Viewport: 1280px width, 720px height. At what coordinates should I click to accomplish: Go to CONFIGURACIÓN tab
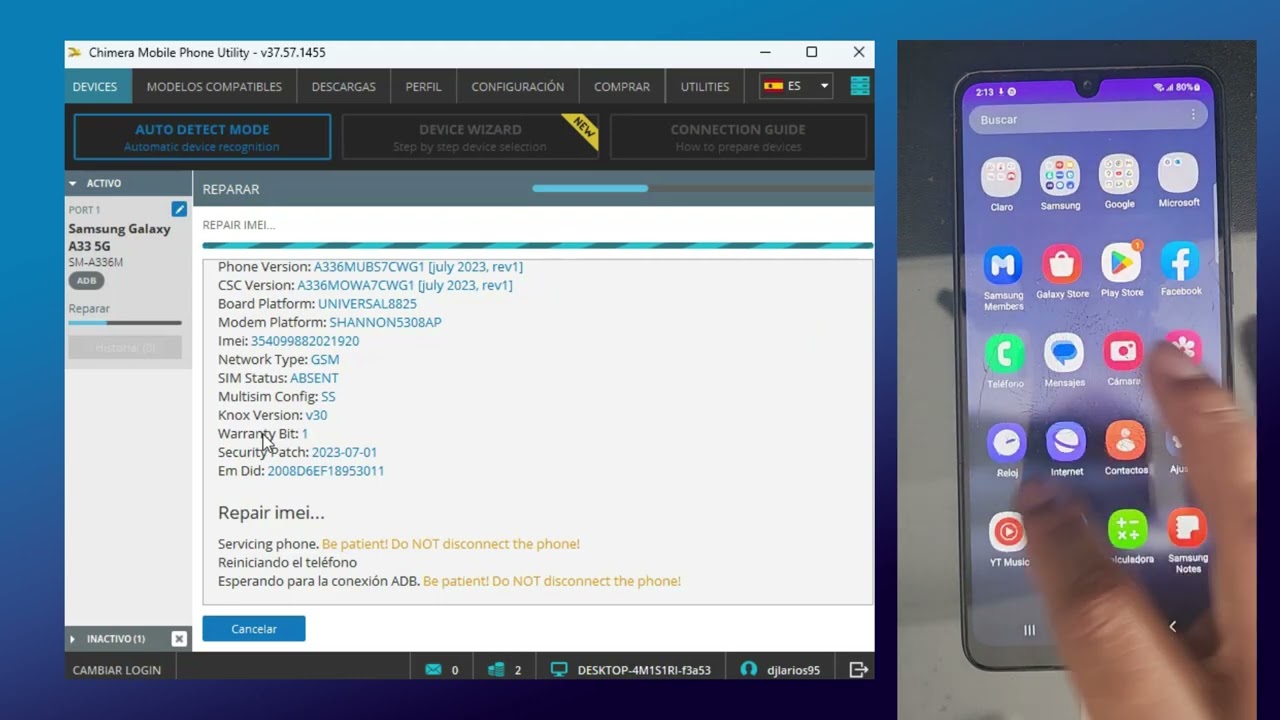click(518, 87)
